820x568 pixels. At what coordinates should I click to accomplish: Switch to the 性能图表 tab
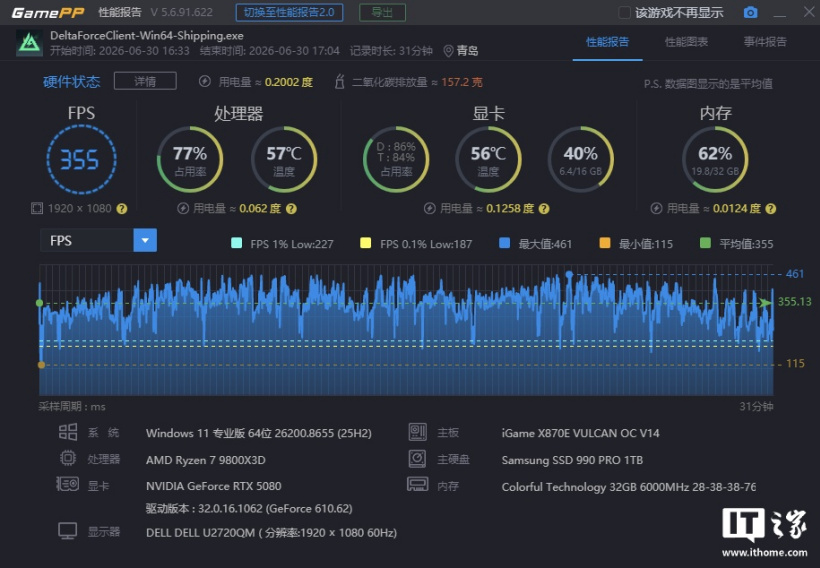click(686, 42)
